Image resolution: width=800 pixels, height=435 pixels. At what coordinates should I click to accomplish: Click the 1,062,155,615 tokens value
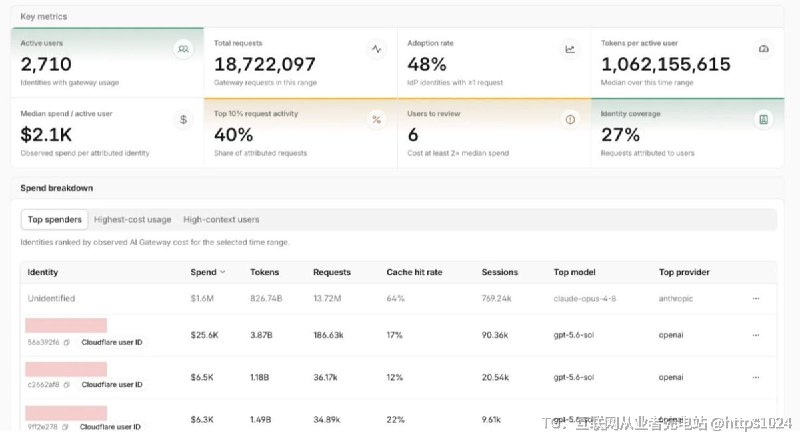pos(665,64)
